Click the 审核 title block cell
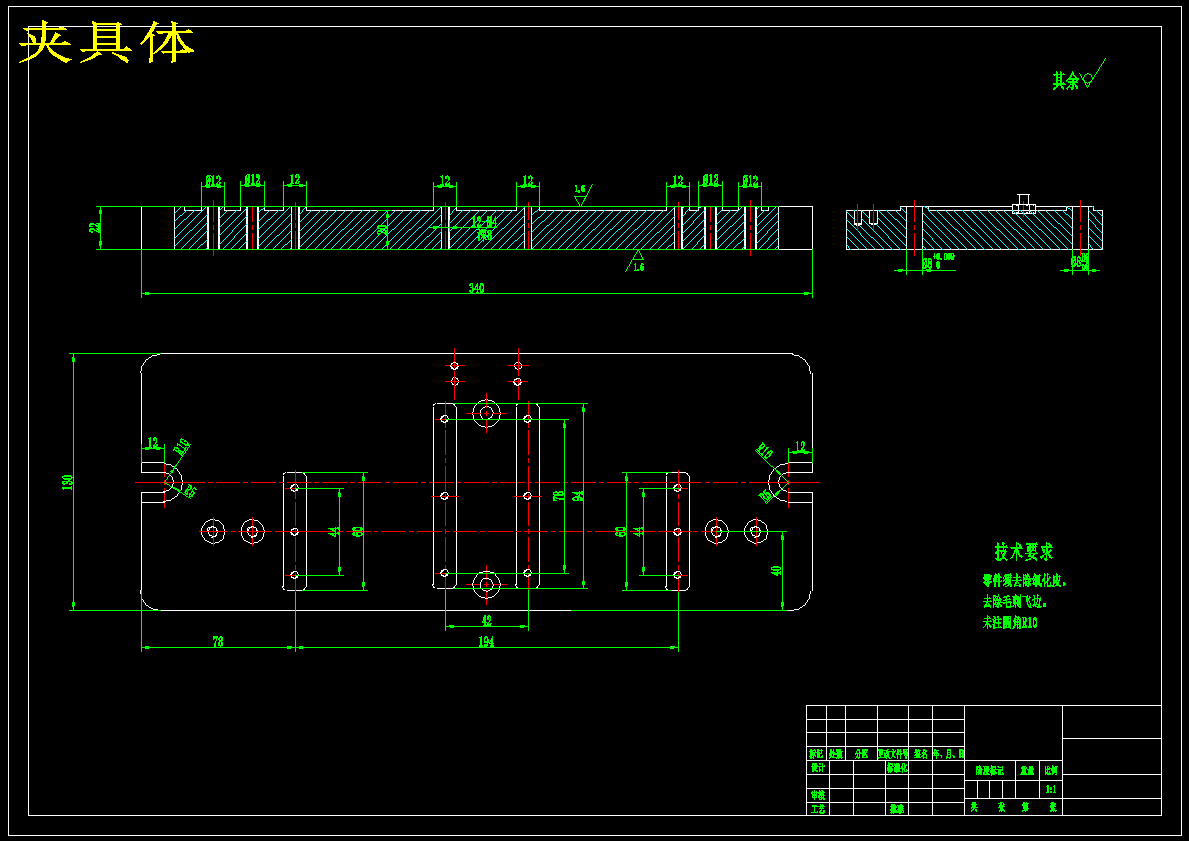The width and height of the screenshot is (1189, 841). coord(817,795)
